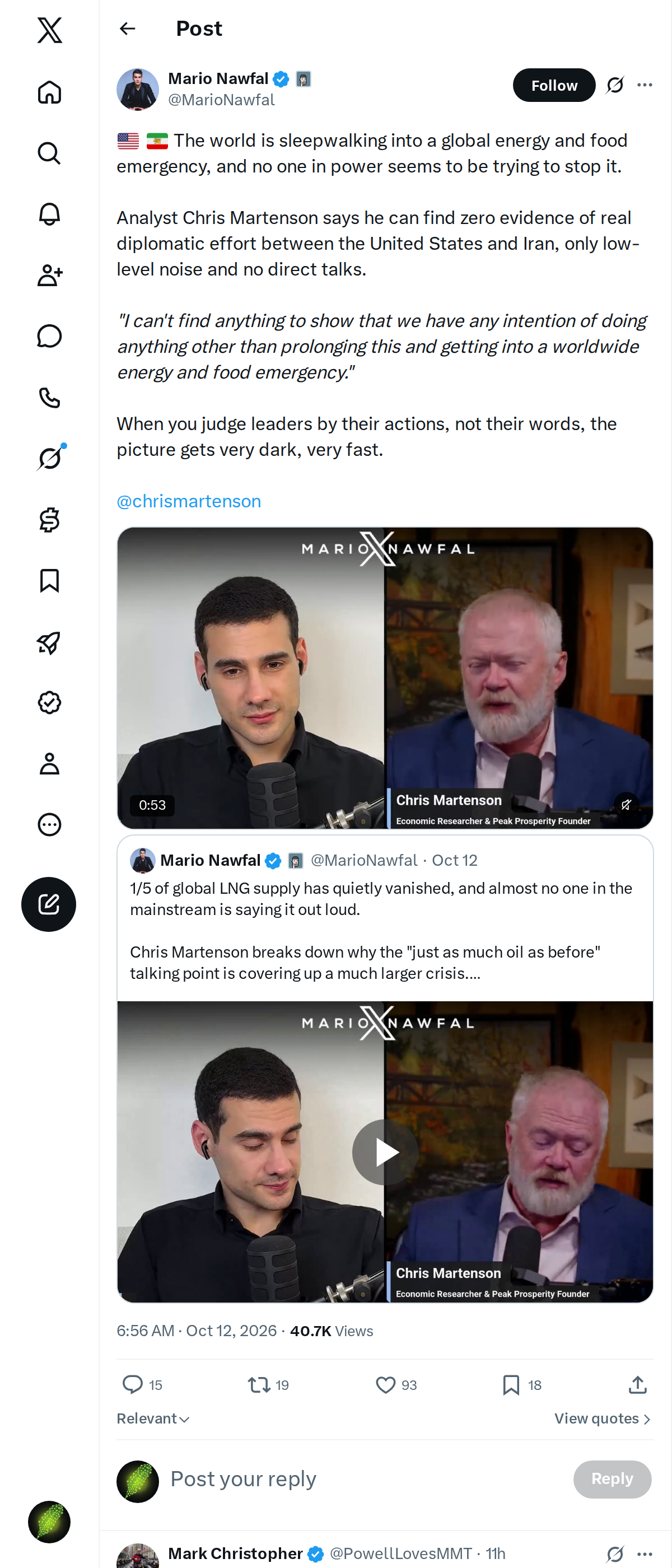This screenshot has width=672, height=1568.
Task: Bookmark the post showing 18 bookmarks
Action: pos(511,1385)
